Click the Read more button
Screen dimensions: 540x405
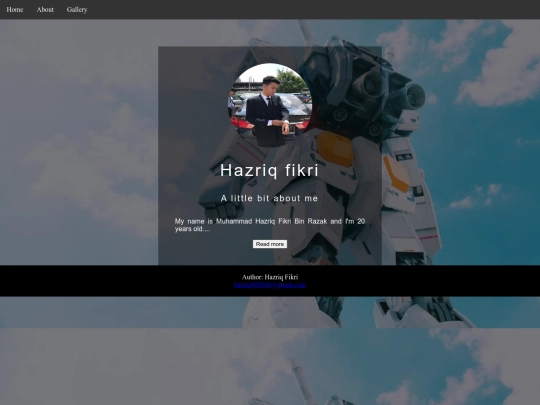[x=270, y=244]
